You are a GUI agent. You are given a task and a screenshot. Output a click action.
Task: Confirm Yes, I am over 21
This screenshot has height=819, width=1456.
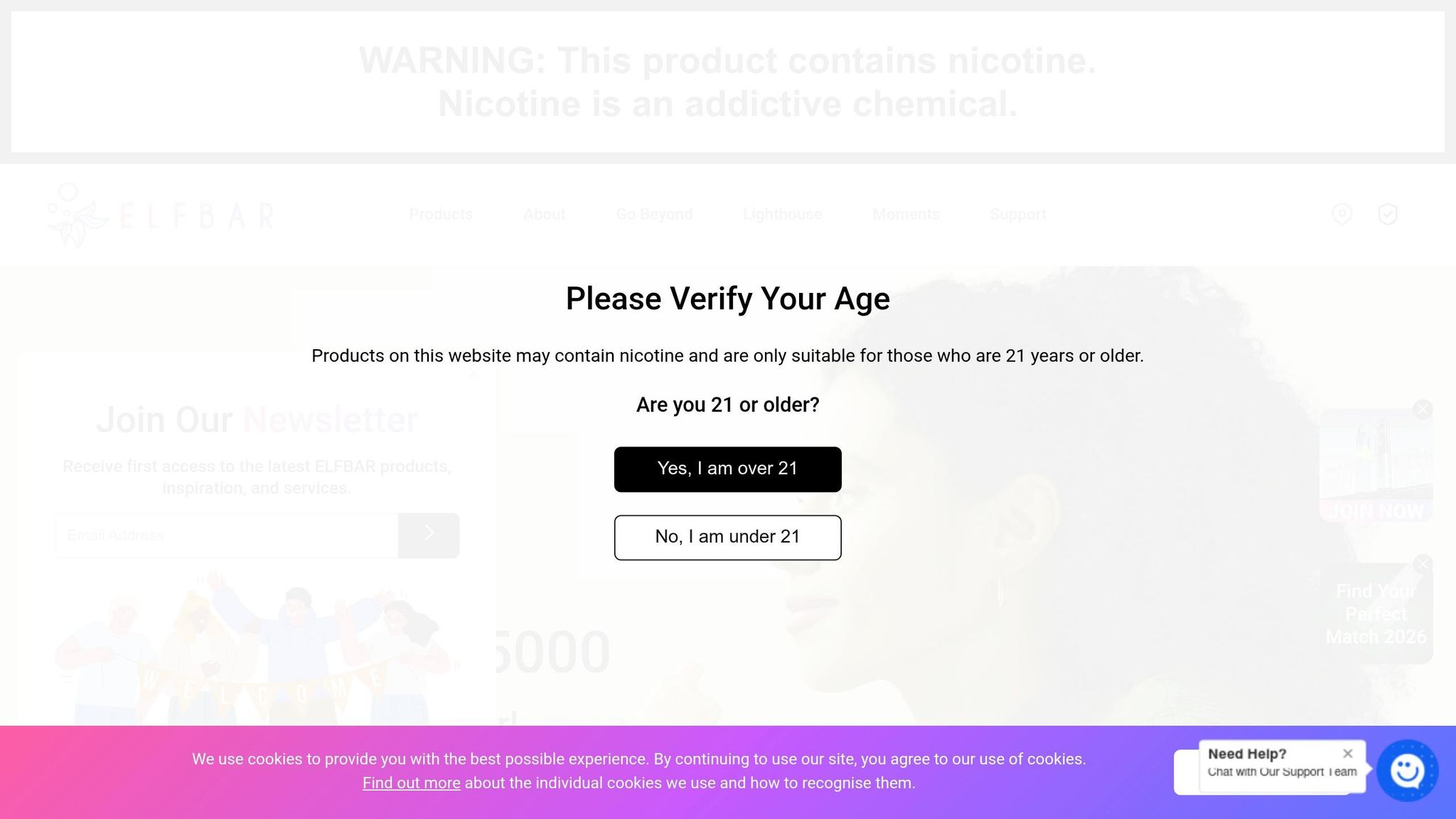(x=727, y=469)
